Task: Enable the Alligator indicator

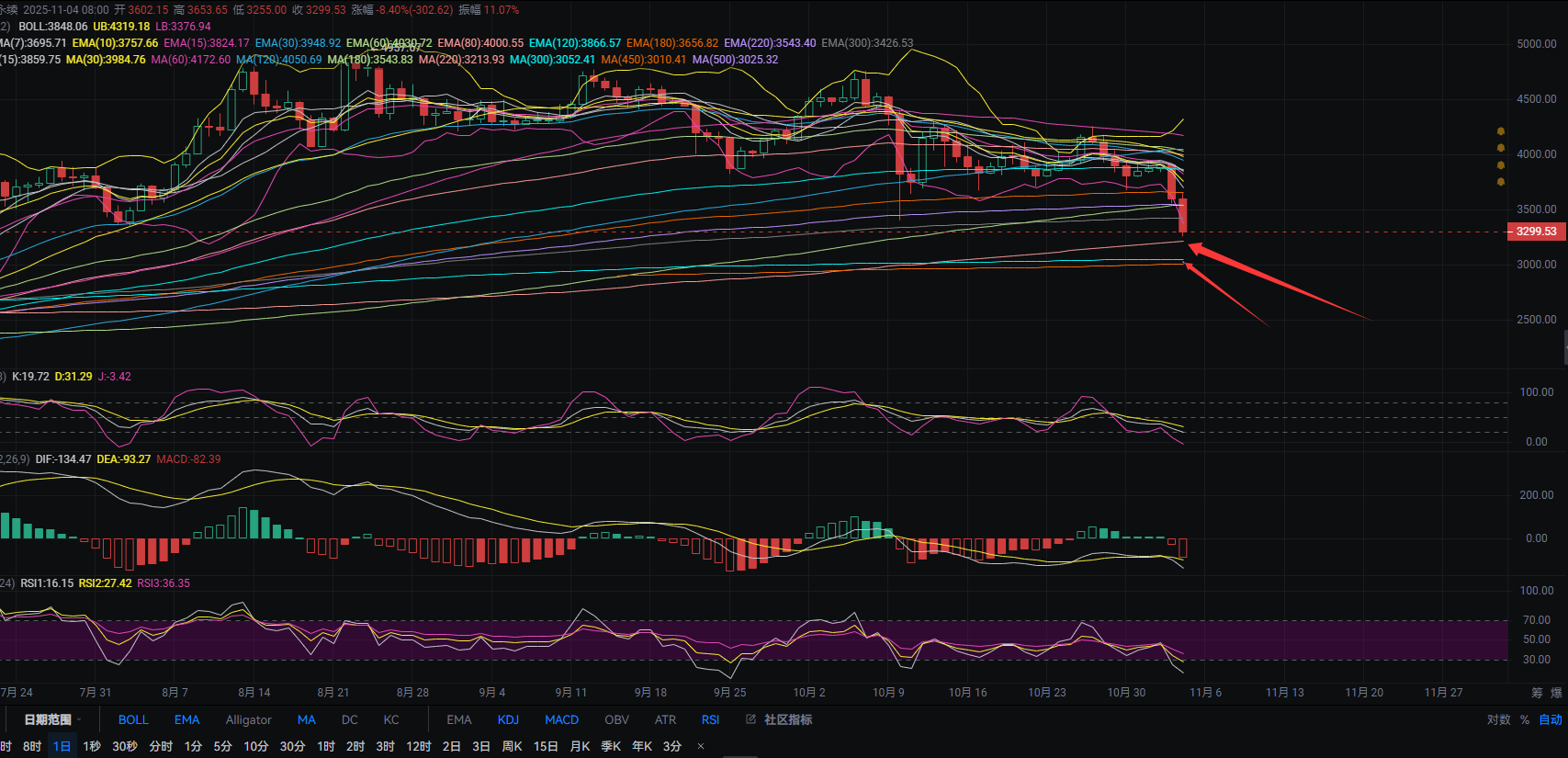Action: coord(248,719)
